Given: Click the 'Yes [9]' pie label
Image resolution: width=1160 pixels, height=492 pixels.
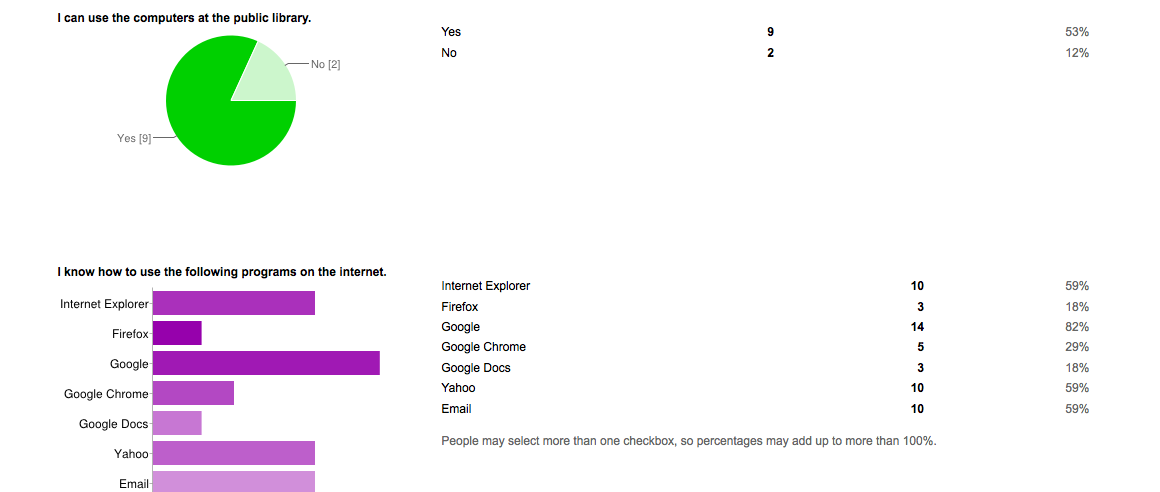Looking at the screenshot, I should 134,138.
